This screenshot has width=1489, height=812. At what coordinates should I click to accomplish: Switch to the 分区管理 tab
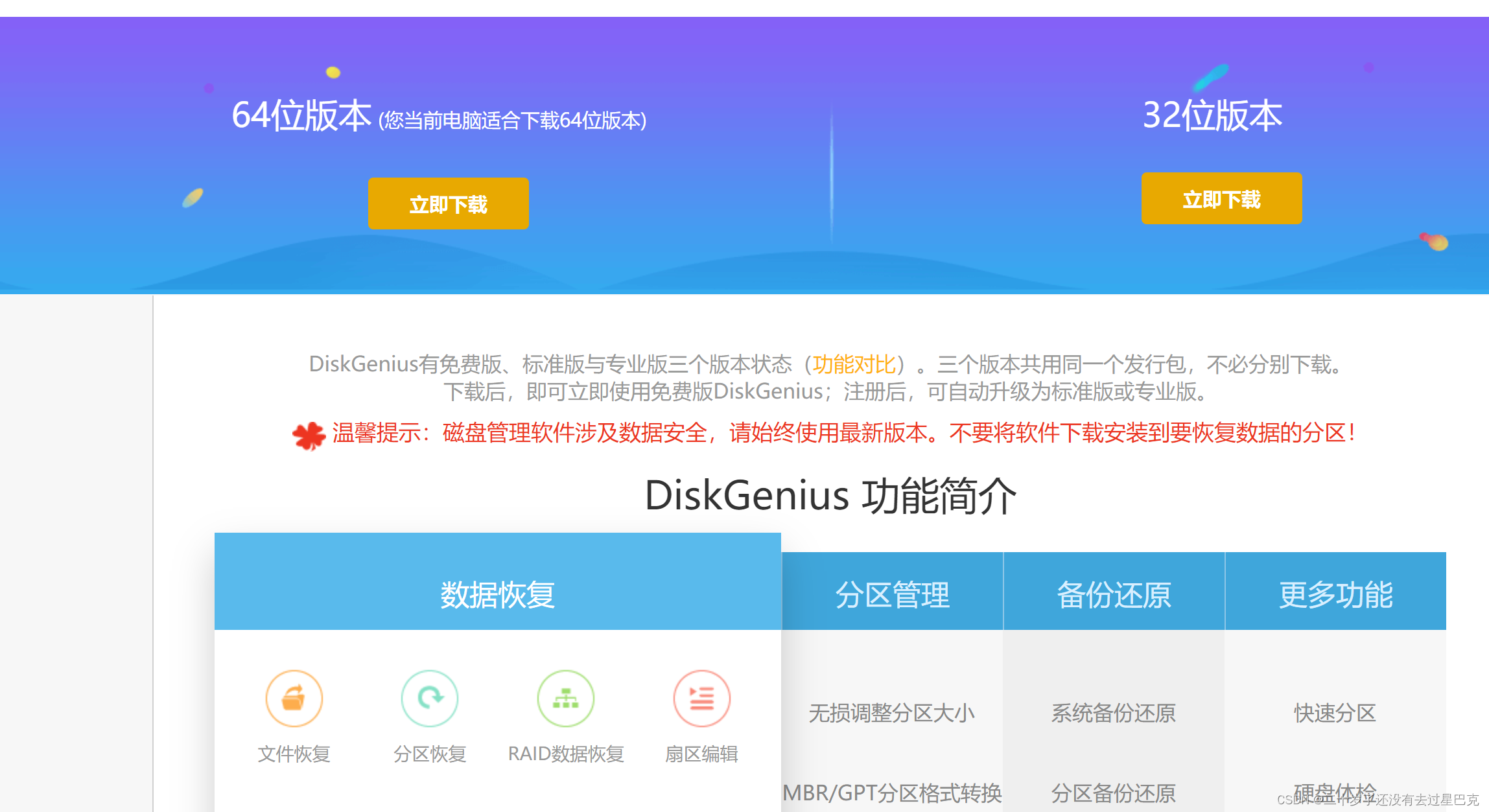892,594
